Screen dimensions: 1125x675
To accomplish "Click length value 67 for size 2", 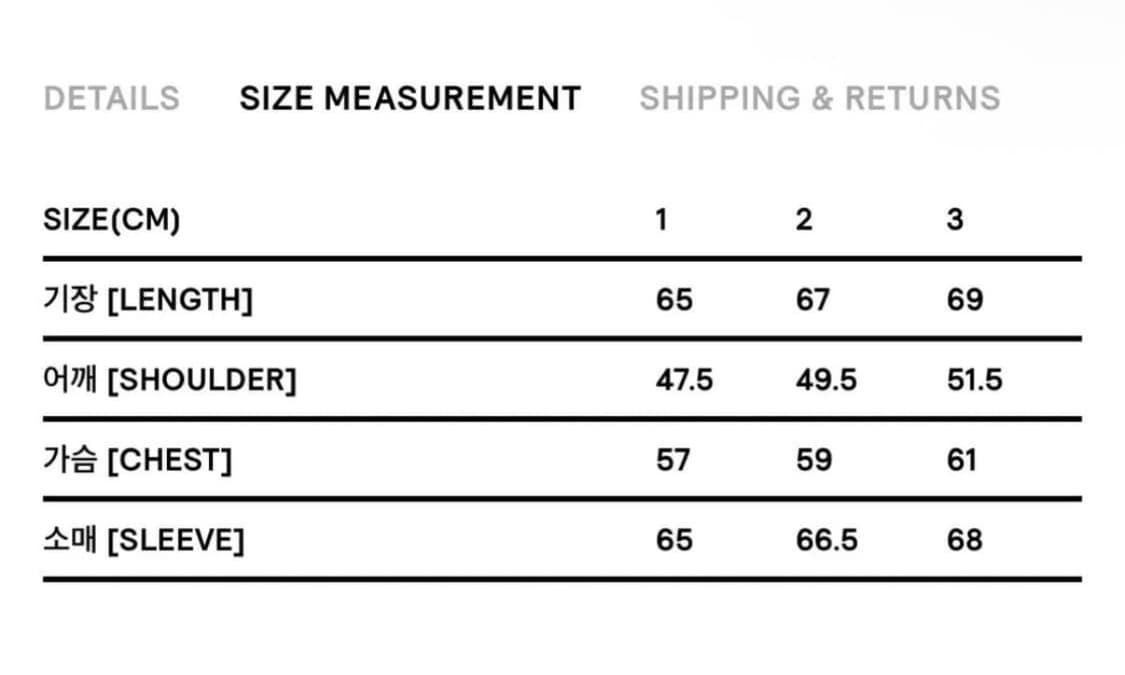I will 813,300.
